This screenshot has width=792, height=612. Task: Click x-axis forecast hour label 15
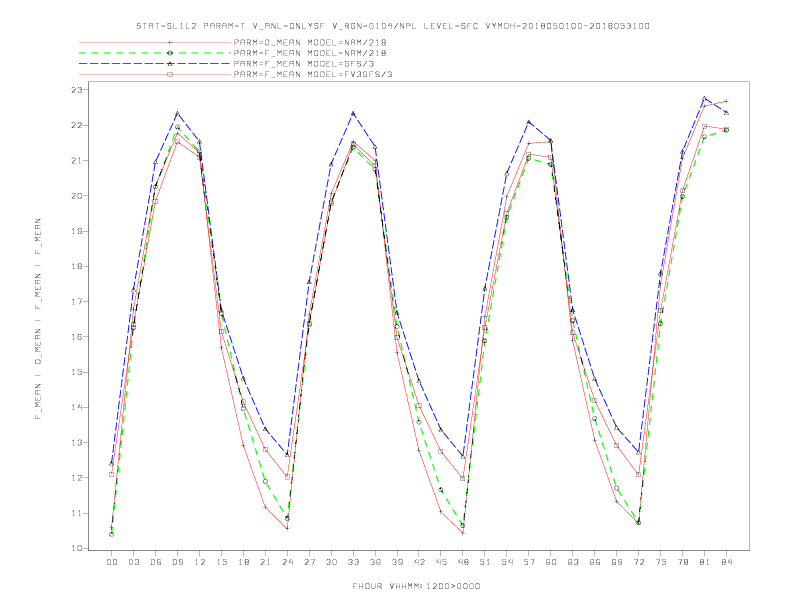pos(221,562)
